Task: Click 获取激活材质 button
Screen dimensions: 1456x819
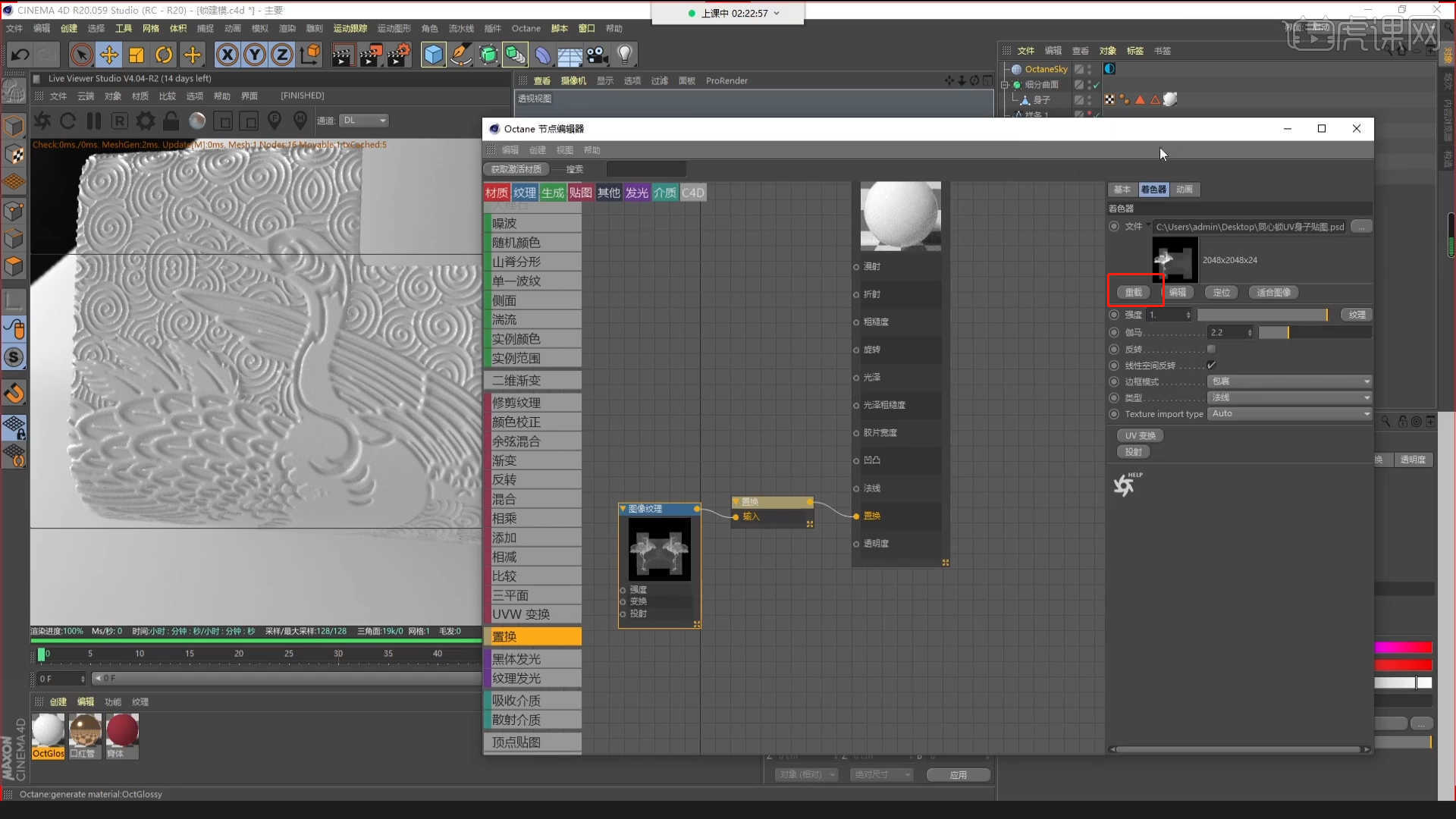Action: (516, 169)
